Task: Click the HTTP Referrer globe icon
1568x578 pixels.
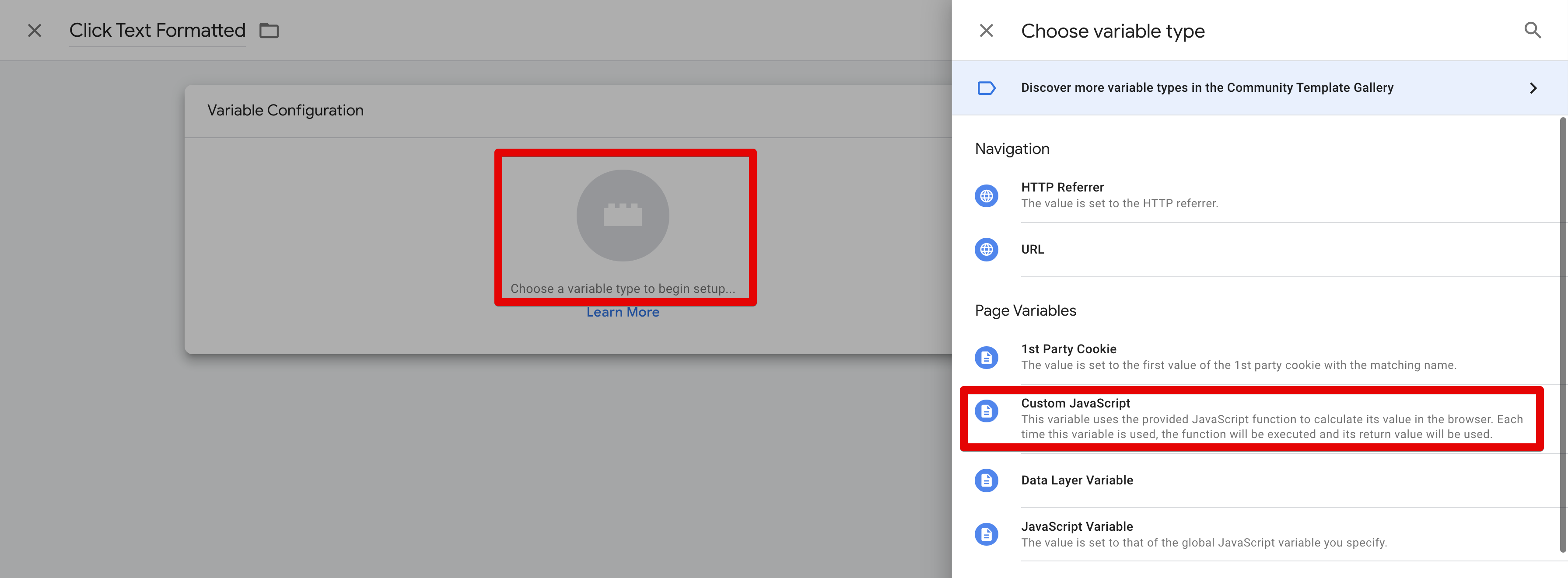Action: tap(986, 196)
